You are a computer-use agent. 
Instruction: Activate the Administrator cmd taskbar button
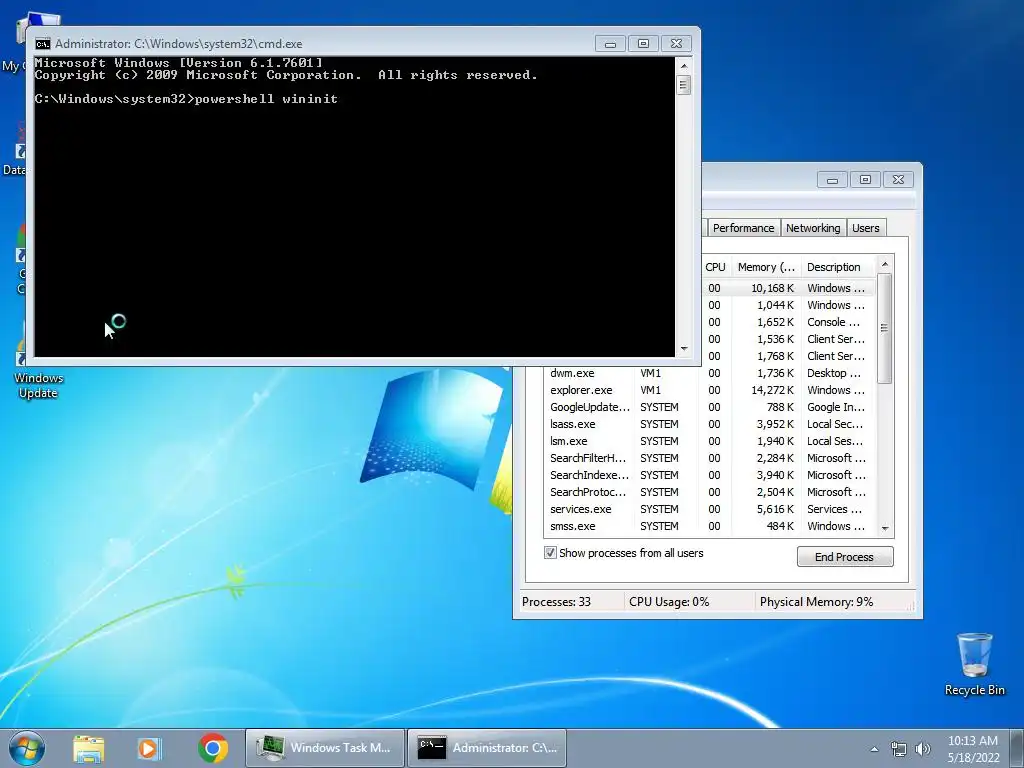487,748
